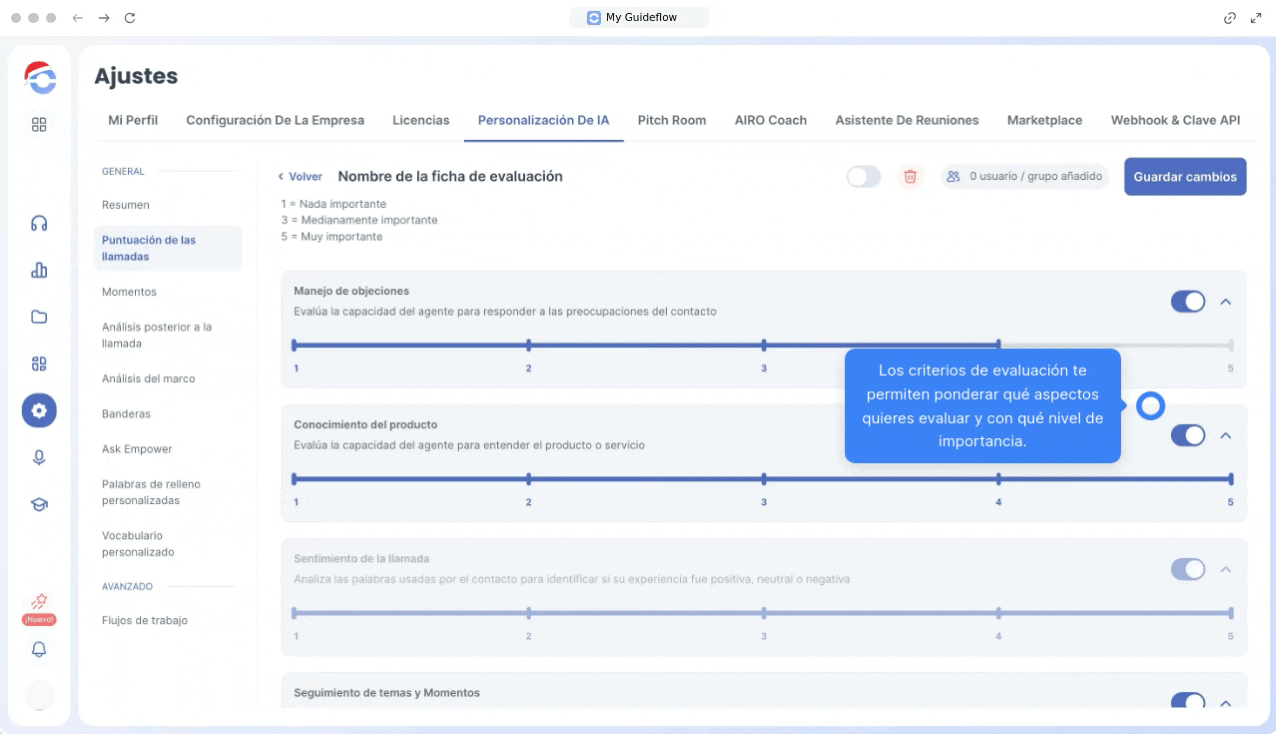Set Manejo de objeciones slider to 2
This screenshot has width=1276, height=734.
click(x=529, y=345)
